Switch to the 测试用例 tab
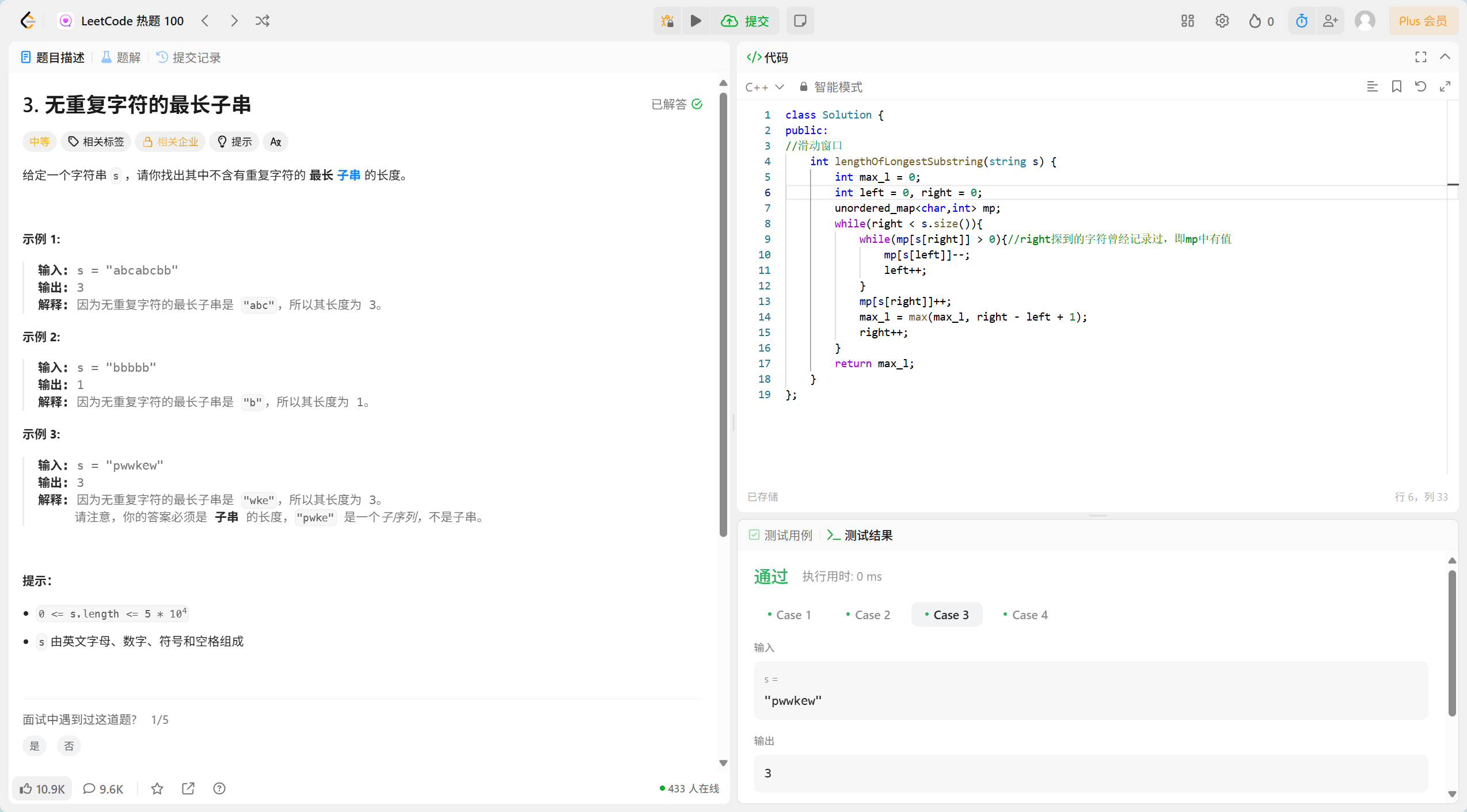The height and width of the screenshot is (812, 1467). (781, 536)
